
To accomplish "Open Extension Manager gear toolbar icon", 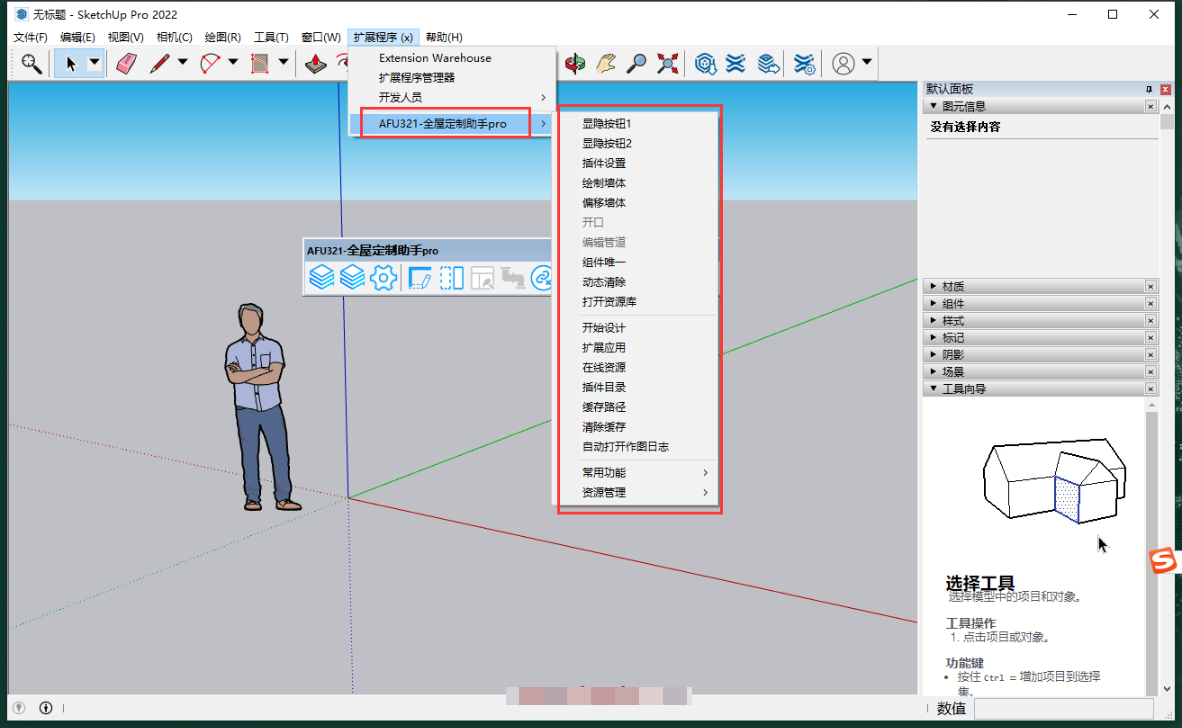I will [804, 64].
